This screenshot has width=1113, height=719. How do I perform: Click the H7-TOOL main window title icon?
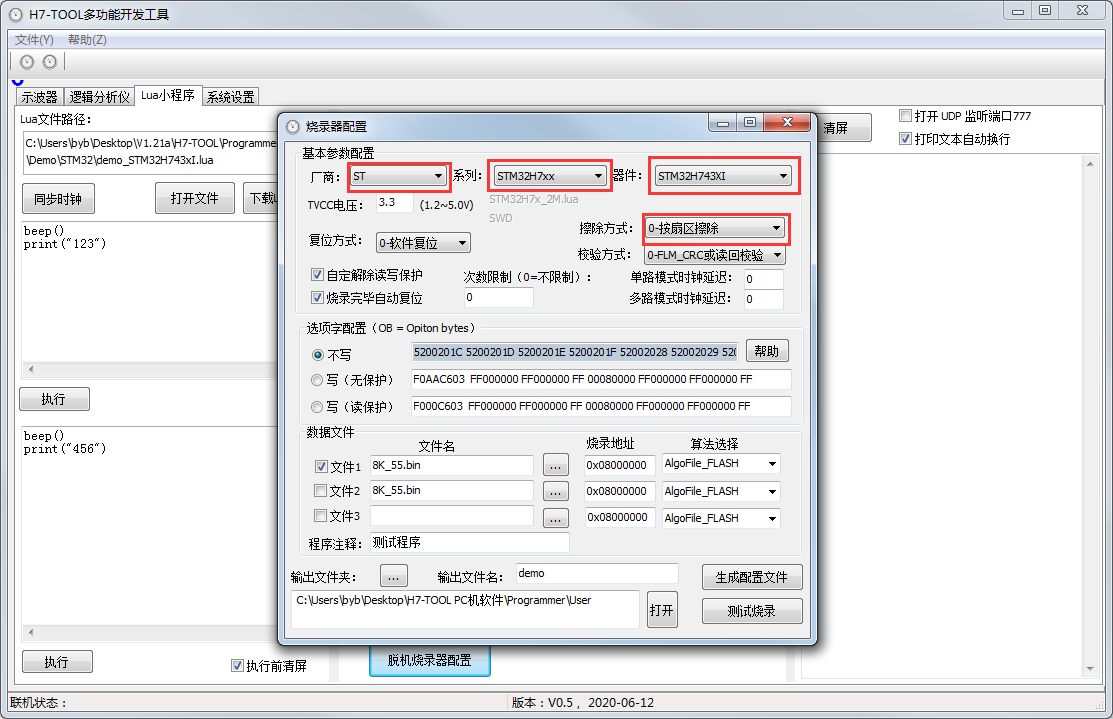tap(16, 14)
